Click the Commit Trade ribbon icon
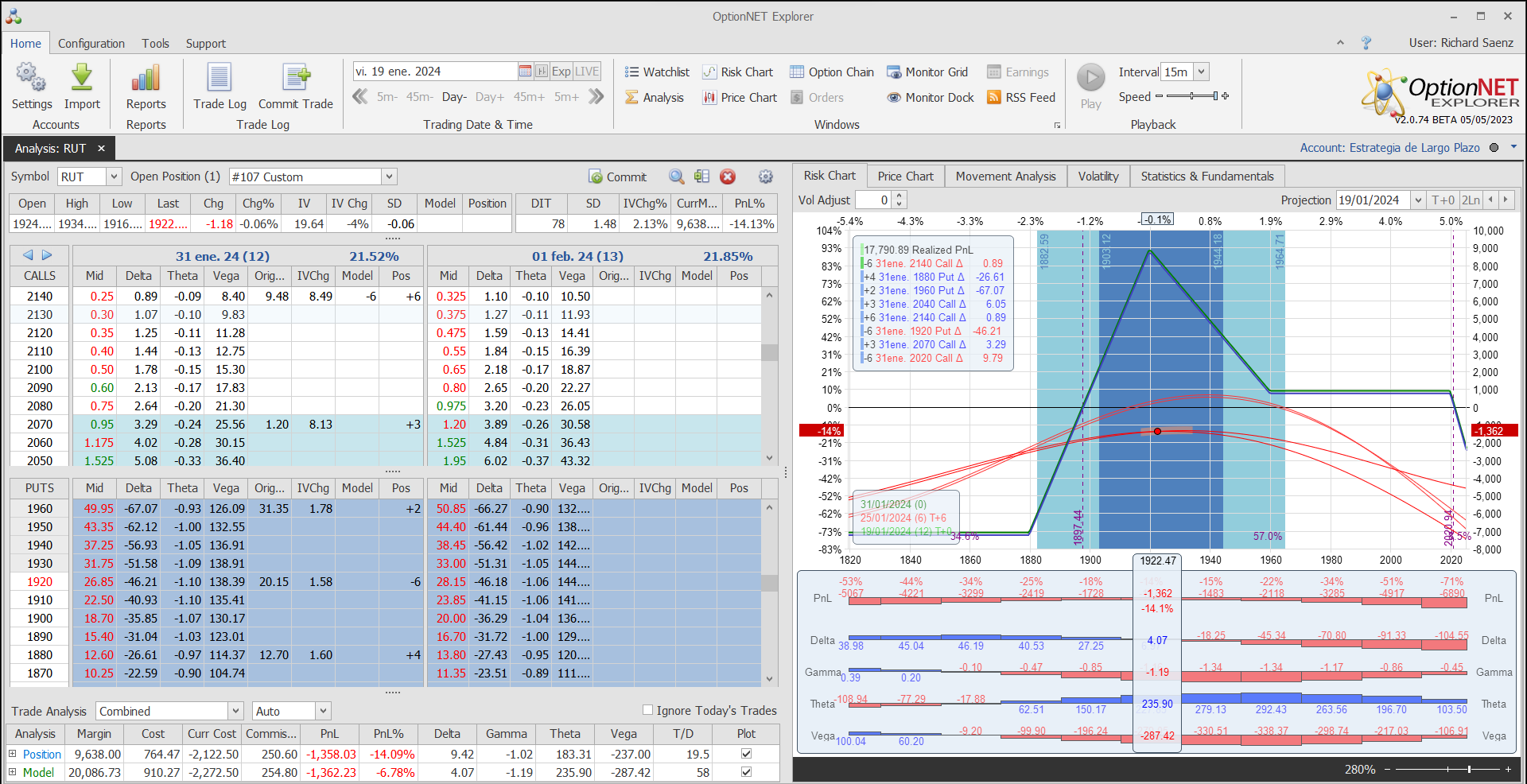The width and height of the screenshot is (1527, 784). [x=296, y=78]
